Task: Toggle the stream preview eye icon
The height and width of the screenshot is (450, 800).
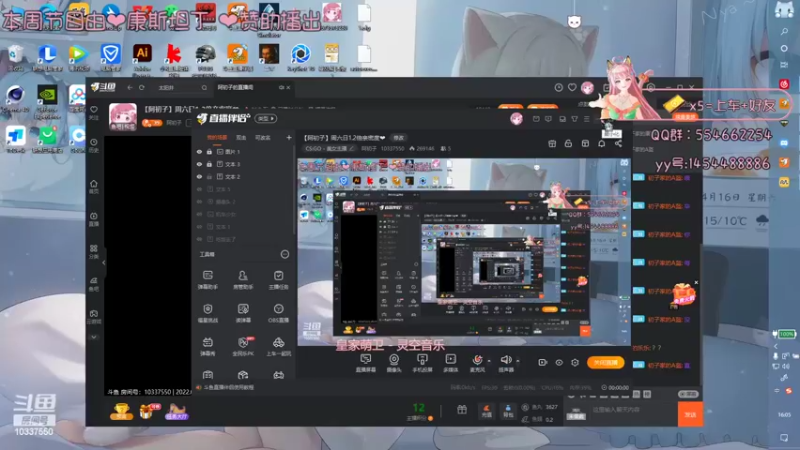Action: pos(559,362)
